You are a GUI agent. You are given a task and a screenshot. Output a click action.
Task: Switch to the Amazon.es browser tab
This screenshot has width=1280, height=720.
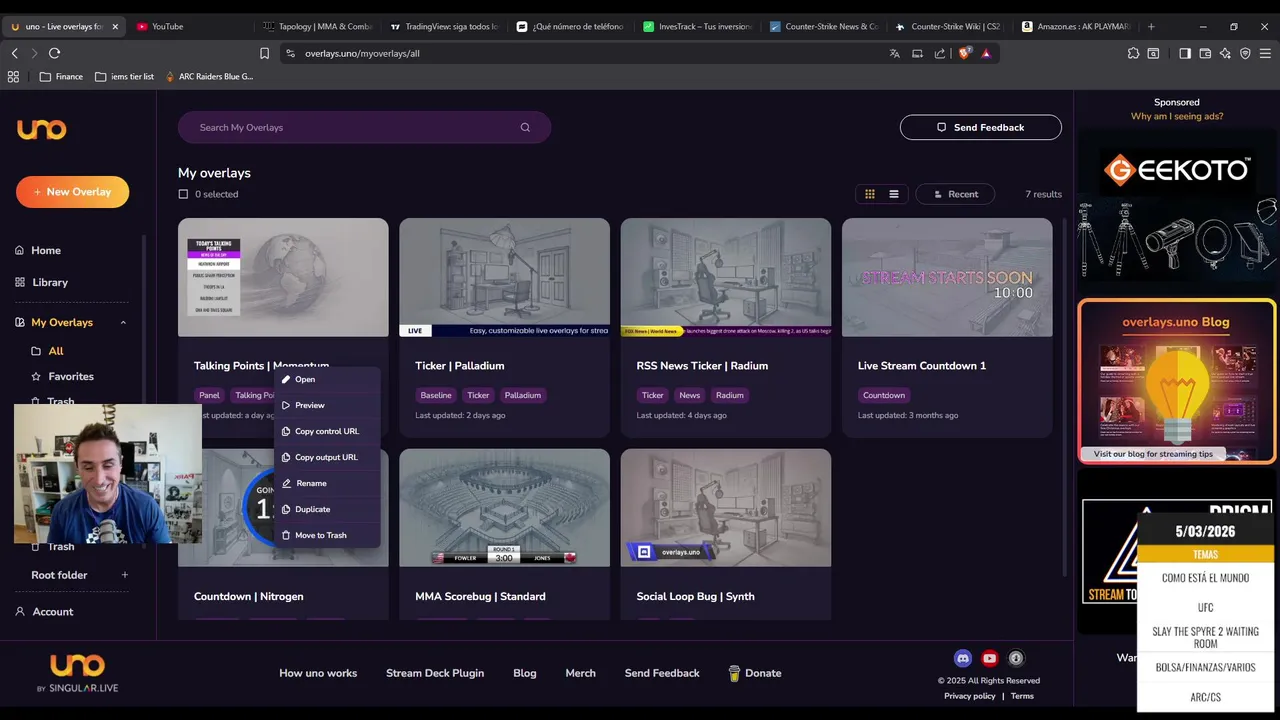point(1075,26)
